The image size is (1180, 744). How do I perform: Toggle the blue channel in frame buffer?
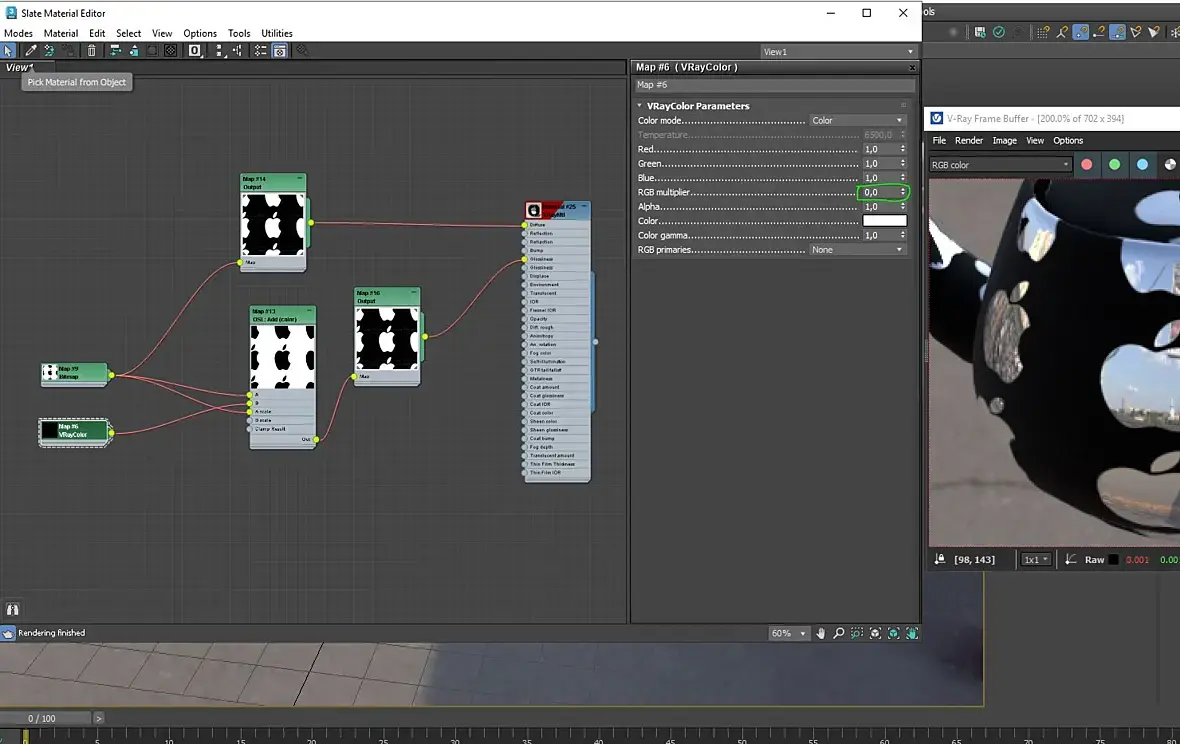[1142, 165]
